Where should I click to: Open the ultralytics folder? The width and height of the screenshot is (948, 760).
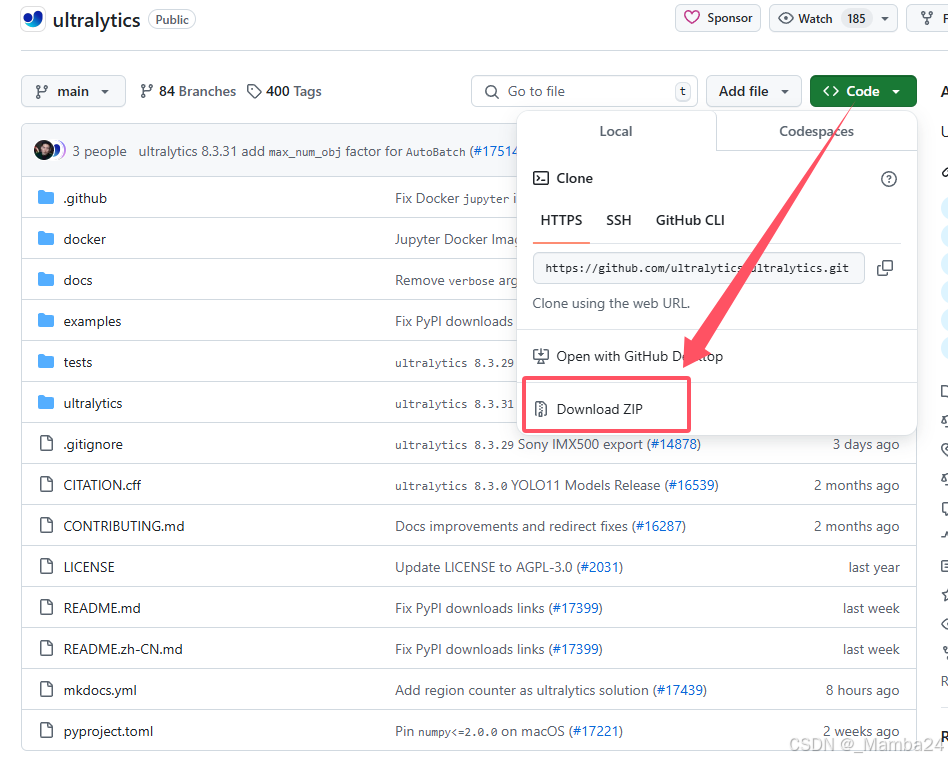93,403
